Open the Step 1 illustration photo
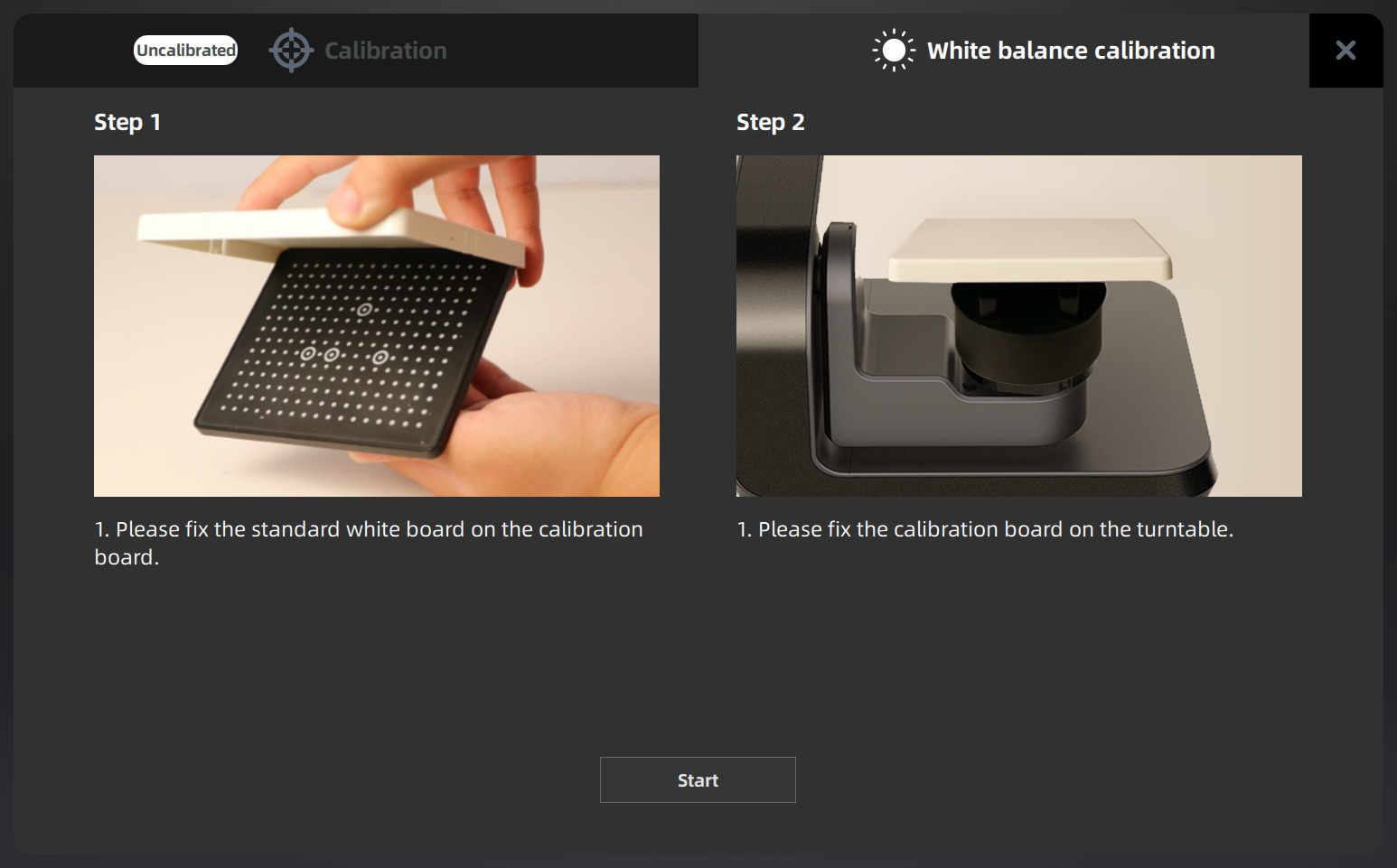This screenshot has height=868, width=1397. pyautogui.click(x=376, y=325)
